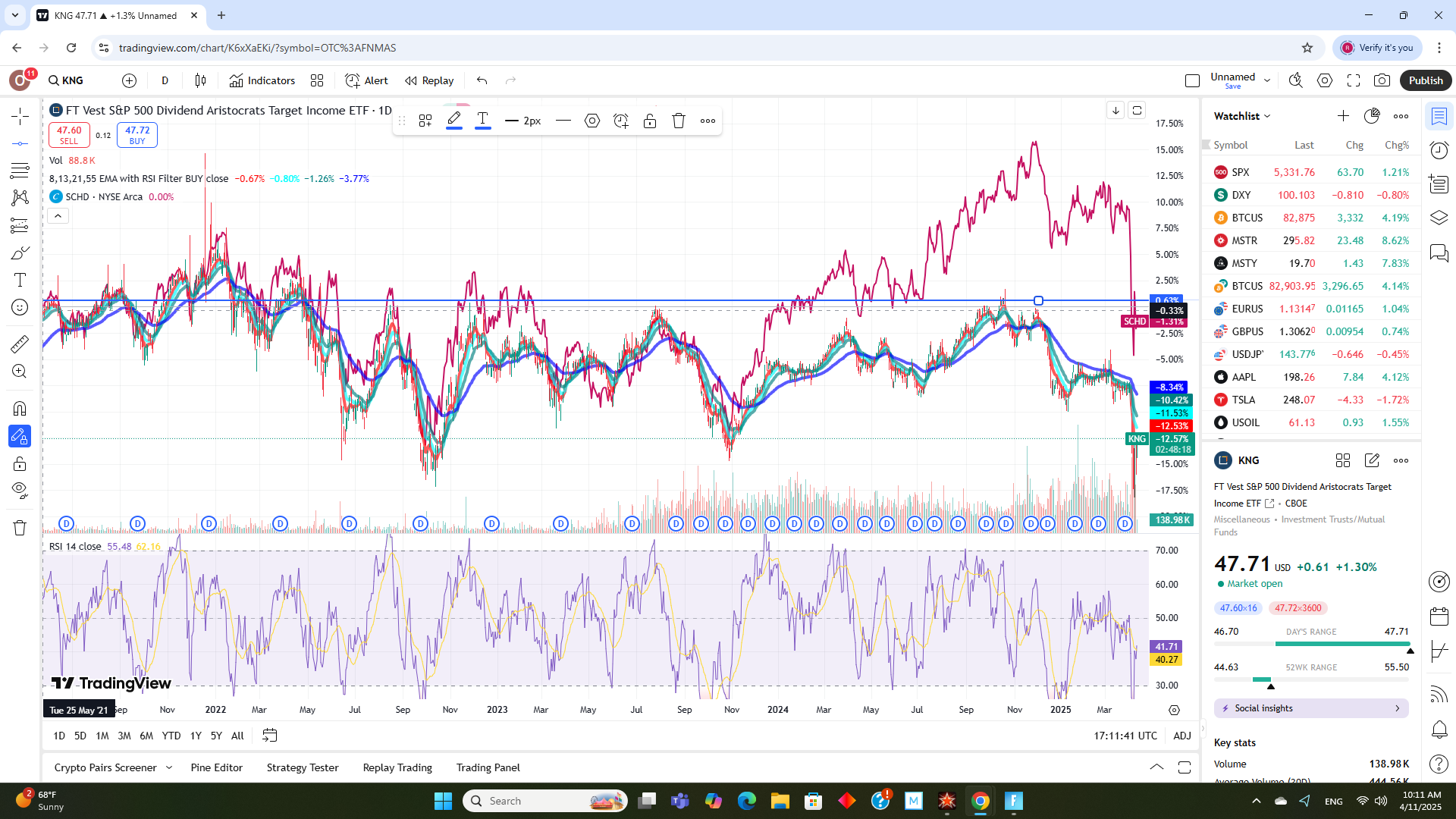Open the Indicators menu

(262, 80)
